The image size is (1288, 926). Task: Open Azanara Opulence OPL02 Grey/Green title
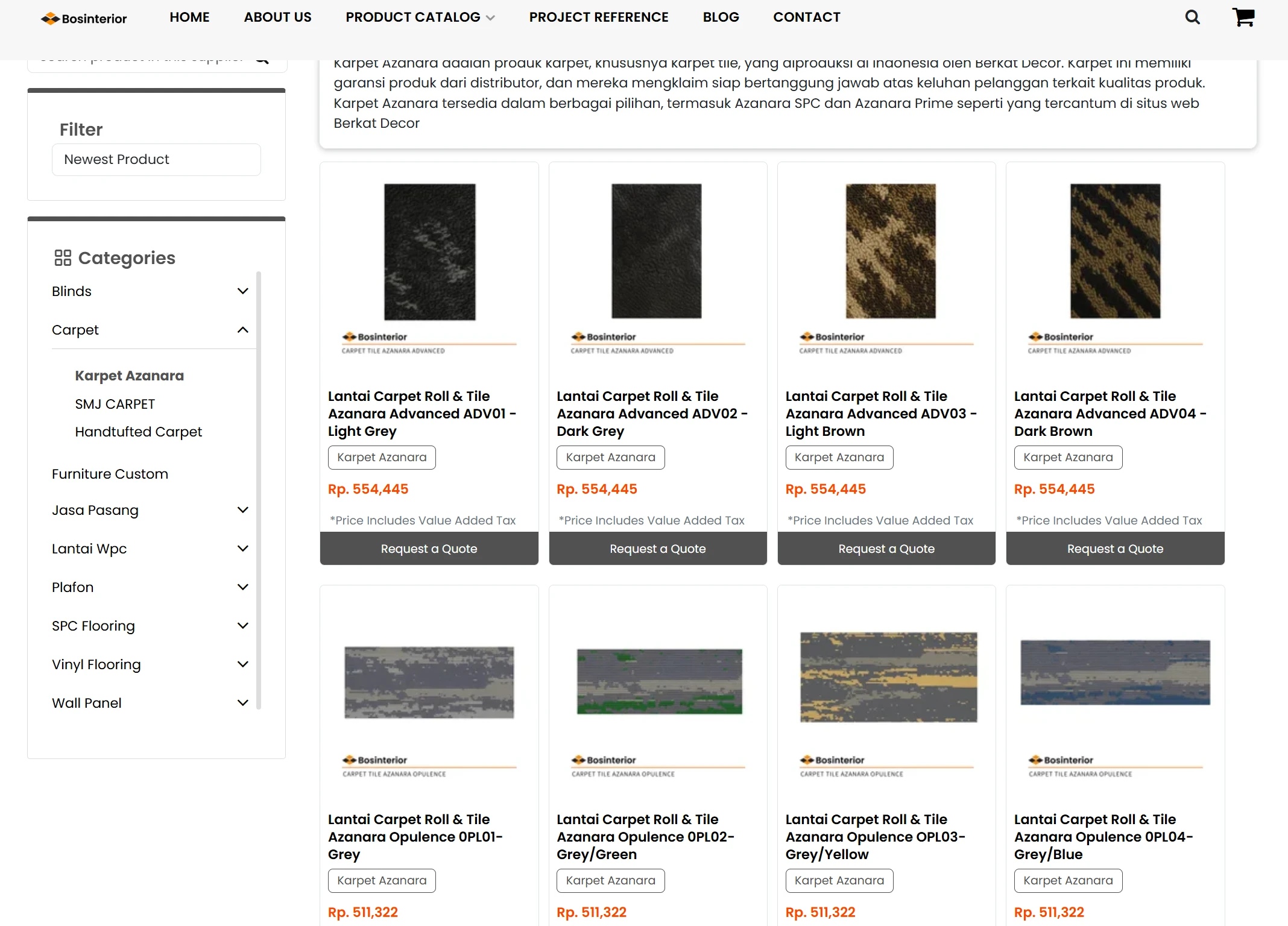(646, 837)
